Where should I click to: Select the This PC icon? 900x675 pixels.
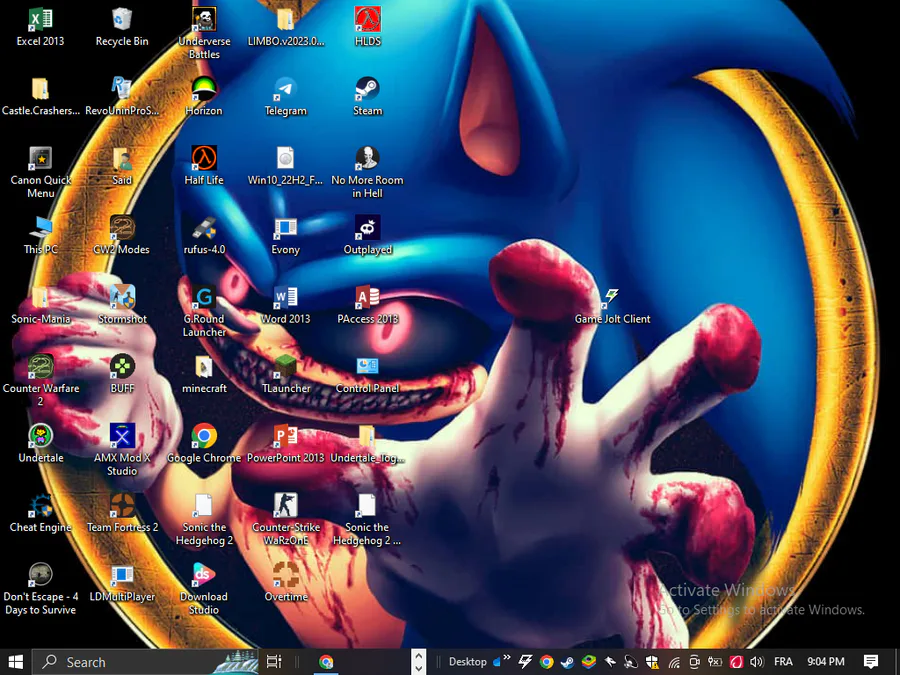(40, 236)
